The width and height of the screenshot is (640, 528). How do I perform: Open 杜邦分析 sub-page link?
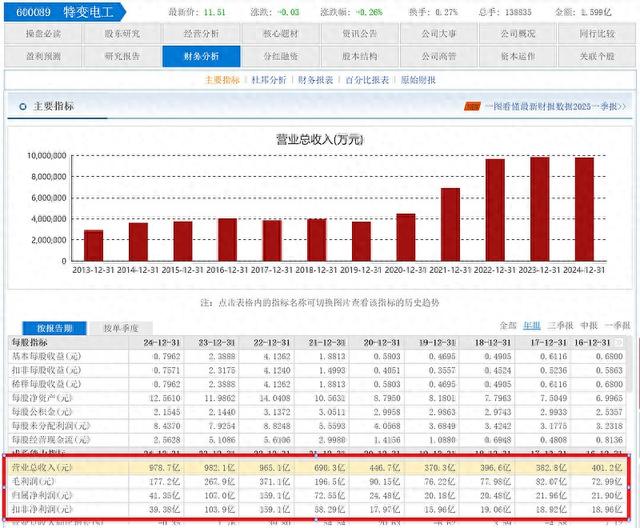coord(269,80)
